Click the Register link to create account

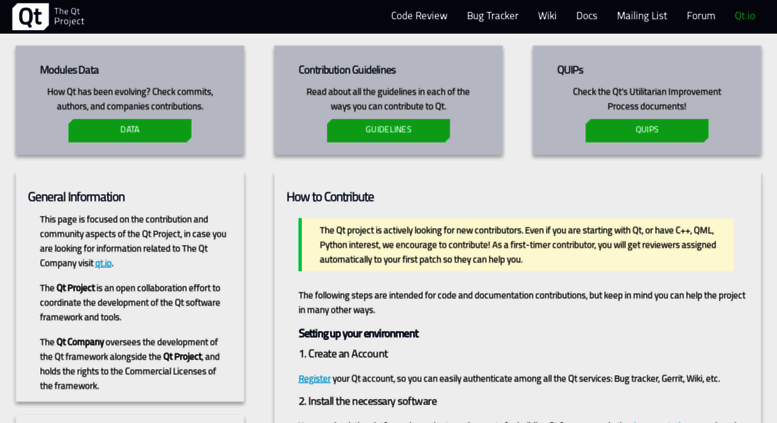(314, 378)
